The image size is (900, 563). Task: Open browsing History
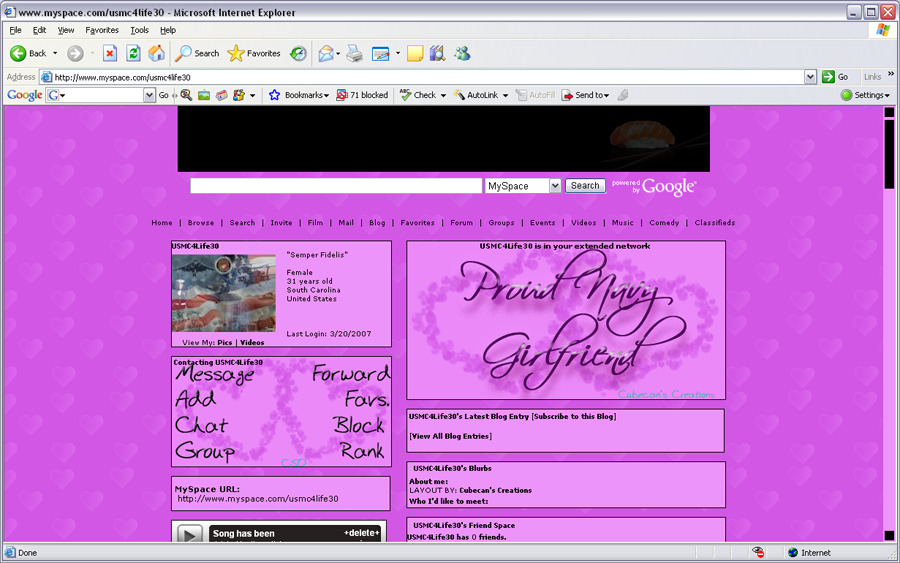(x=298, y=53)
